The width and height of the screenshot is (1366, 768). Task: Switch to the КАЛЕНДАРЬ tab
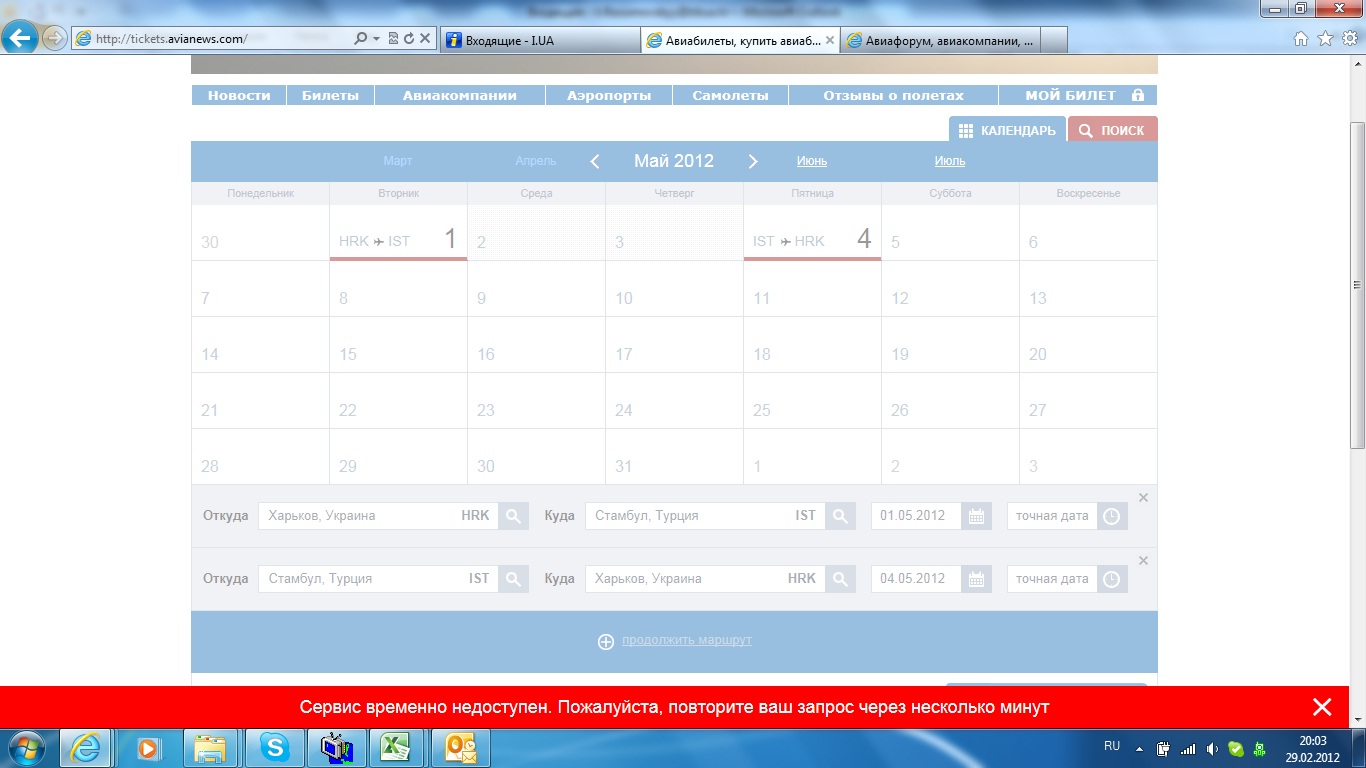tap(1006, 130)
